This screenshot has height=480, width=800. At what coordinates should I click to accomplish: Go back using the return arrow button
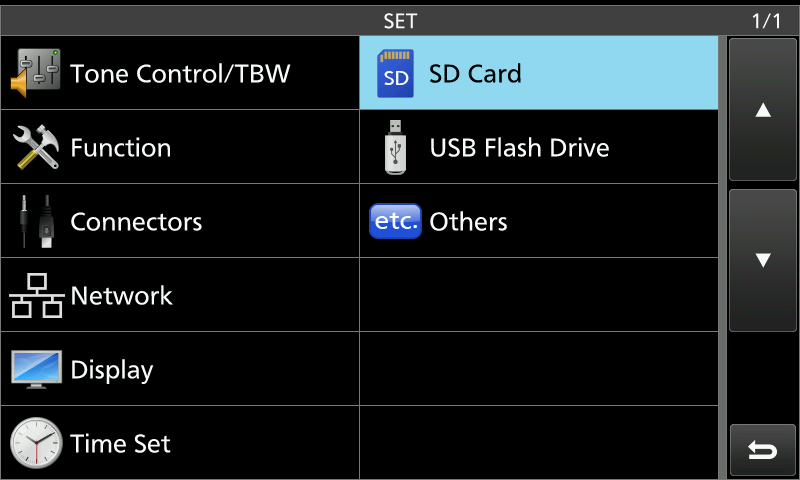tap(763, 450)
